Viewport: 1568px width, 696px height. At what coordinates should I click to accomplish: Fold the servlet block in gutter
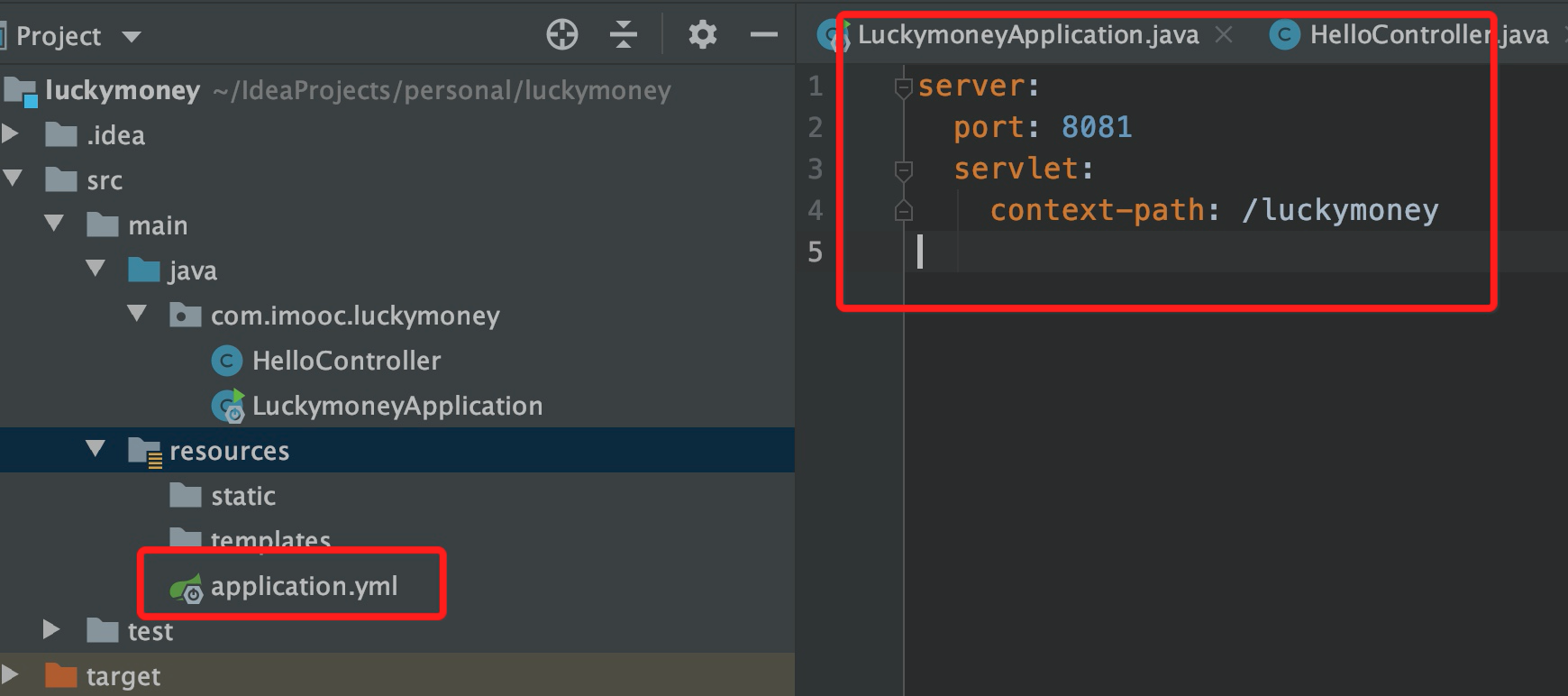904,169
